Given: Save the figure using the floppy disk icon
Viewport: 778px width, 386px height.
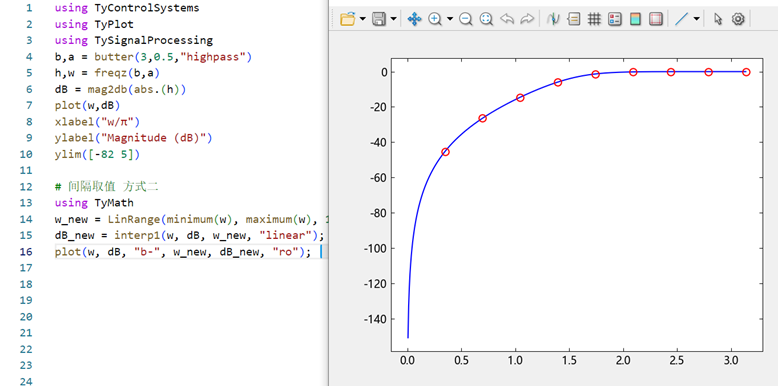Looking at the screenshot, I should 379,19.
